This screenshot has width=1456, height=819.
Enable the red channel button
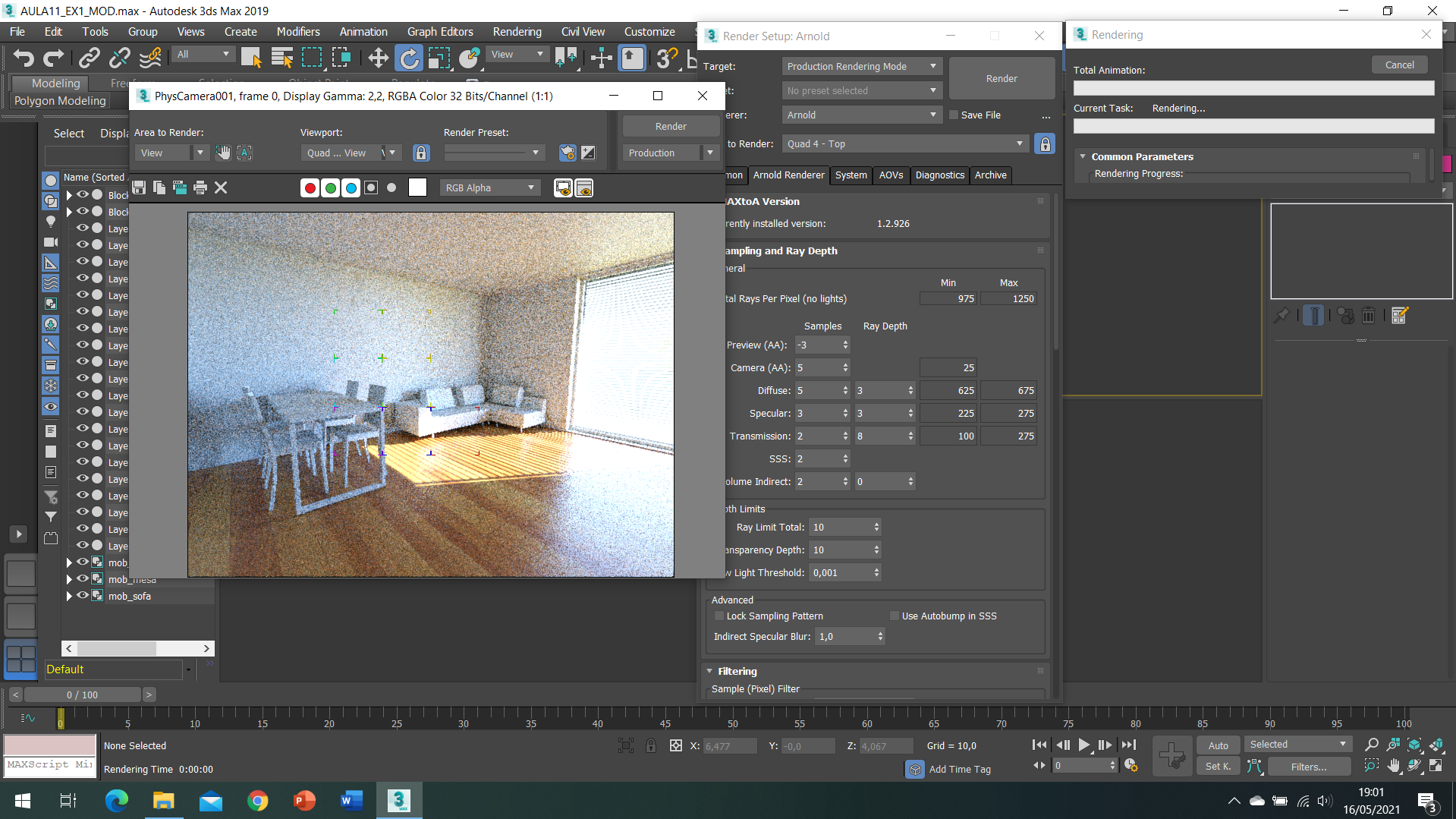[310, 187]
